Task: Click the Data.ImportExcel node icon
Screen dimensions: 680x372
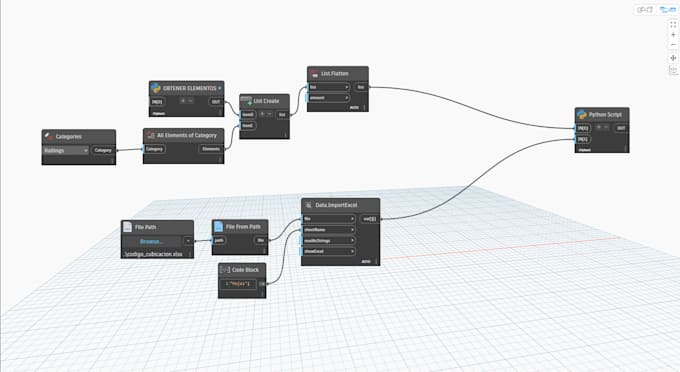Action: (x=308, y=205)
